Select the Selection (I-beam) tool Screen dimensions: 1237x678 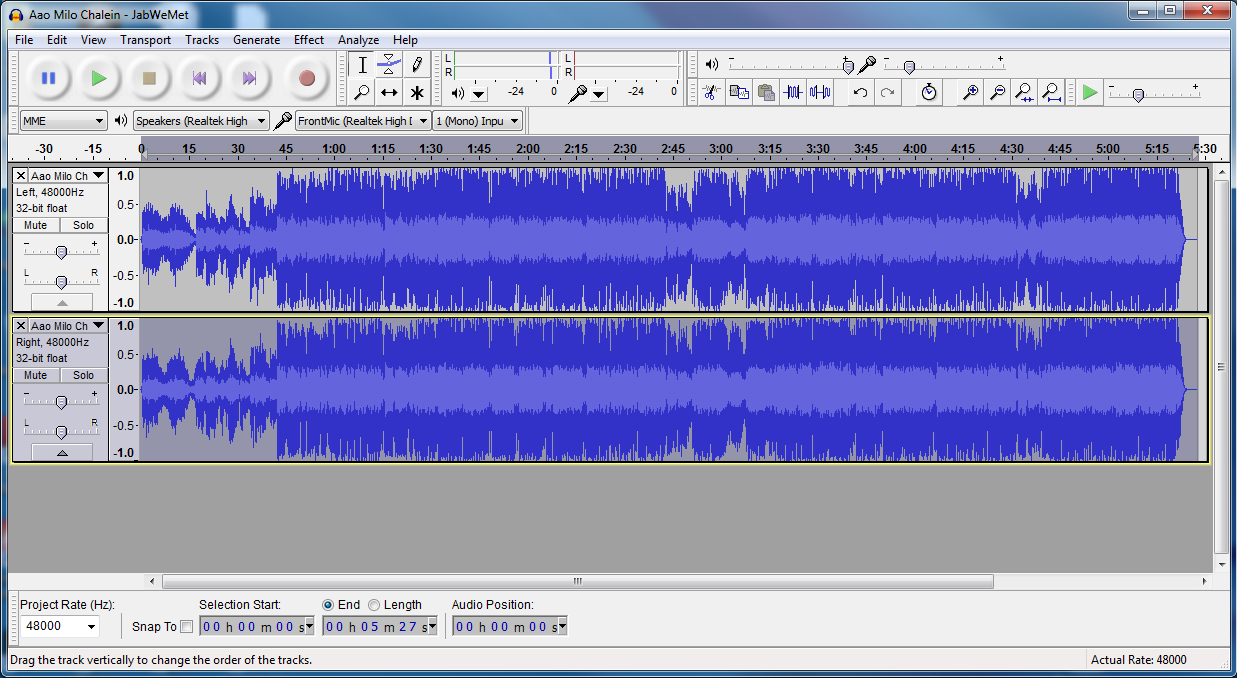click(362, 65)
